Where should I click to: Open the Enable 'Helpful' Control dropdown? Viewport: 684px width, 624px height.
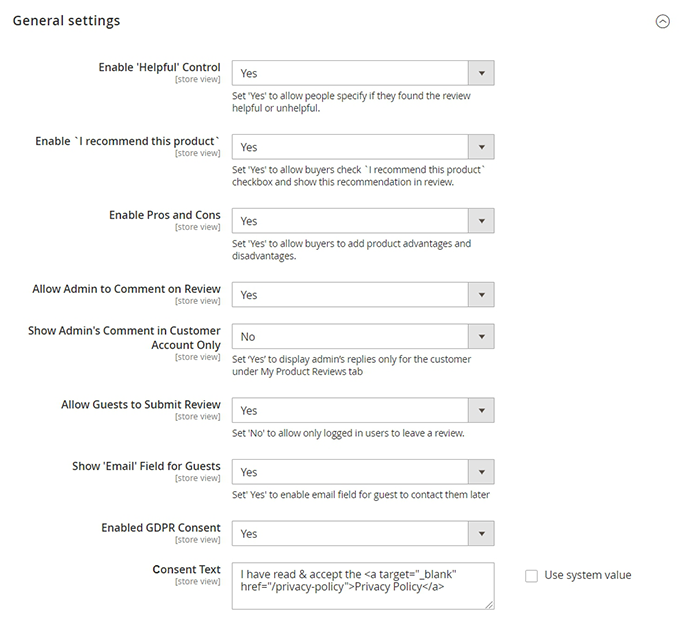point(363,73)
